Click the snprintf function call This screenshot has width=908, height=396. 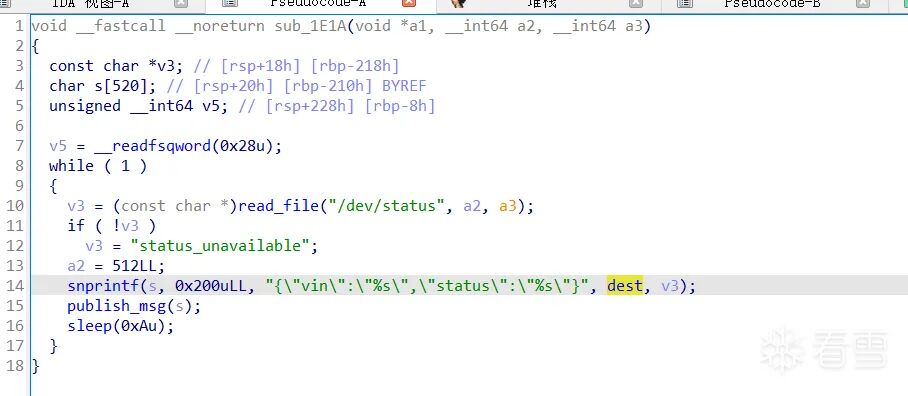coord(103,286)
